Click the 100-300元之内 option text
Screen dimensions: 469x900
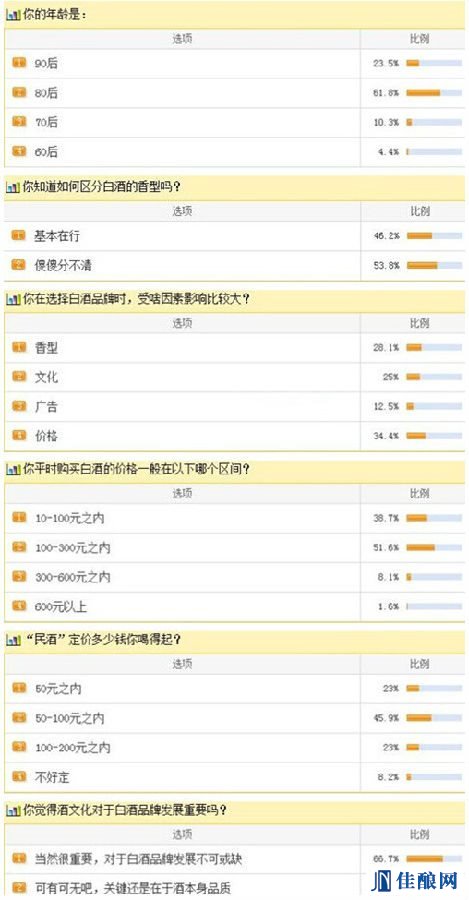(x=72, y=548)
